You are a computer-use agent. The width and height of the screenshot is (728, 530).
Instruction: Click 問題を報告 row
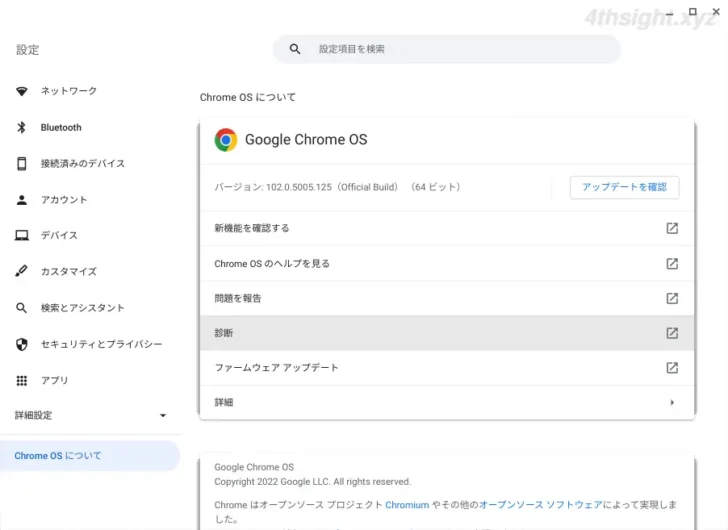(x=447, y=298)
